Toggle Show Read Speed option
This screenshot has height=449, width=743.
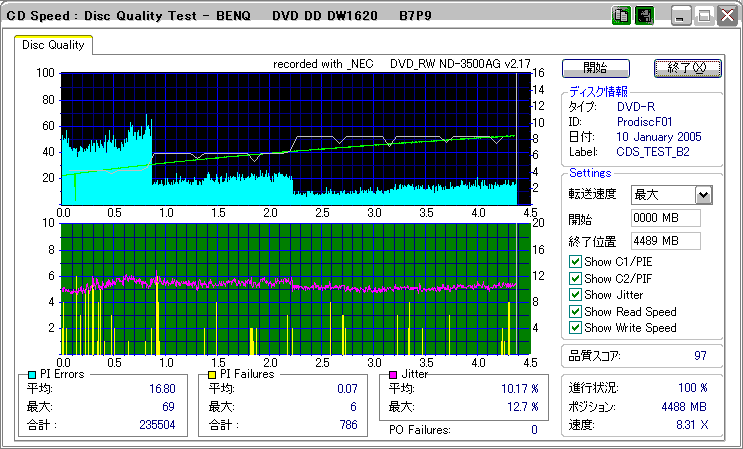pyautogui.click(x=575, y=311)
